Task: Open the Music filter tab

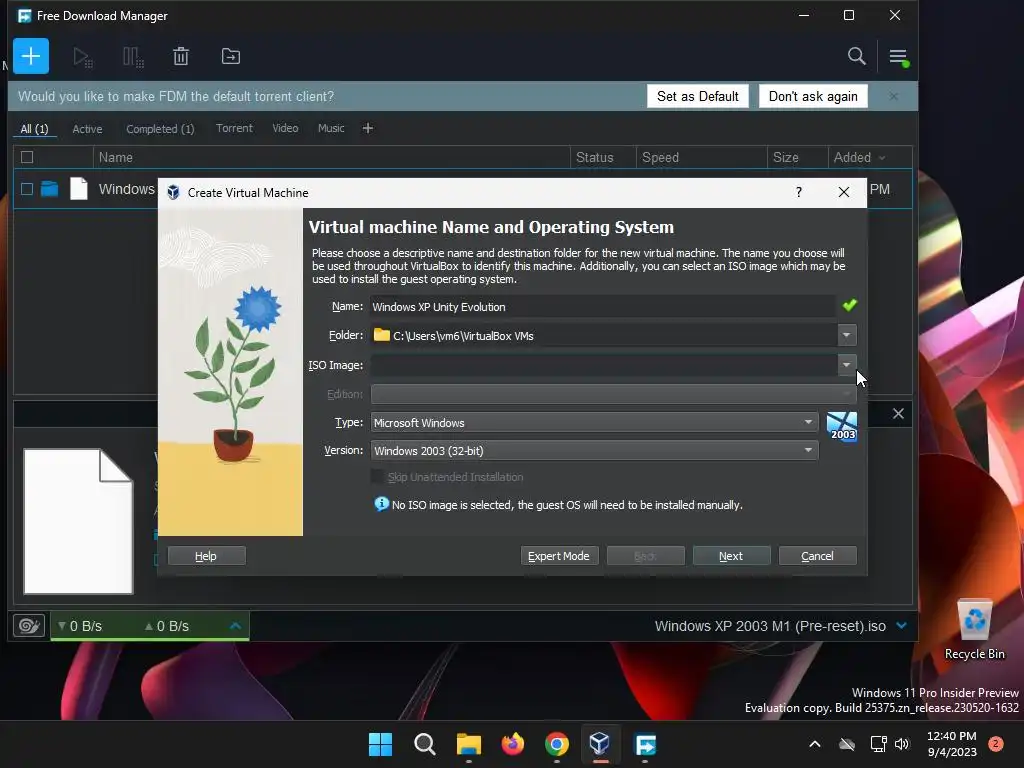Action: [x=331, y=128]
